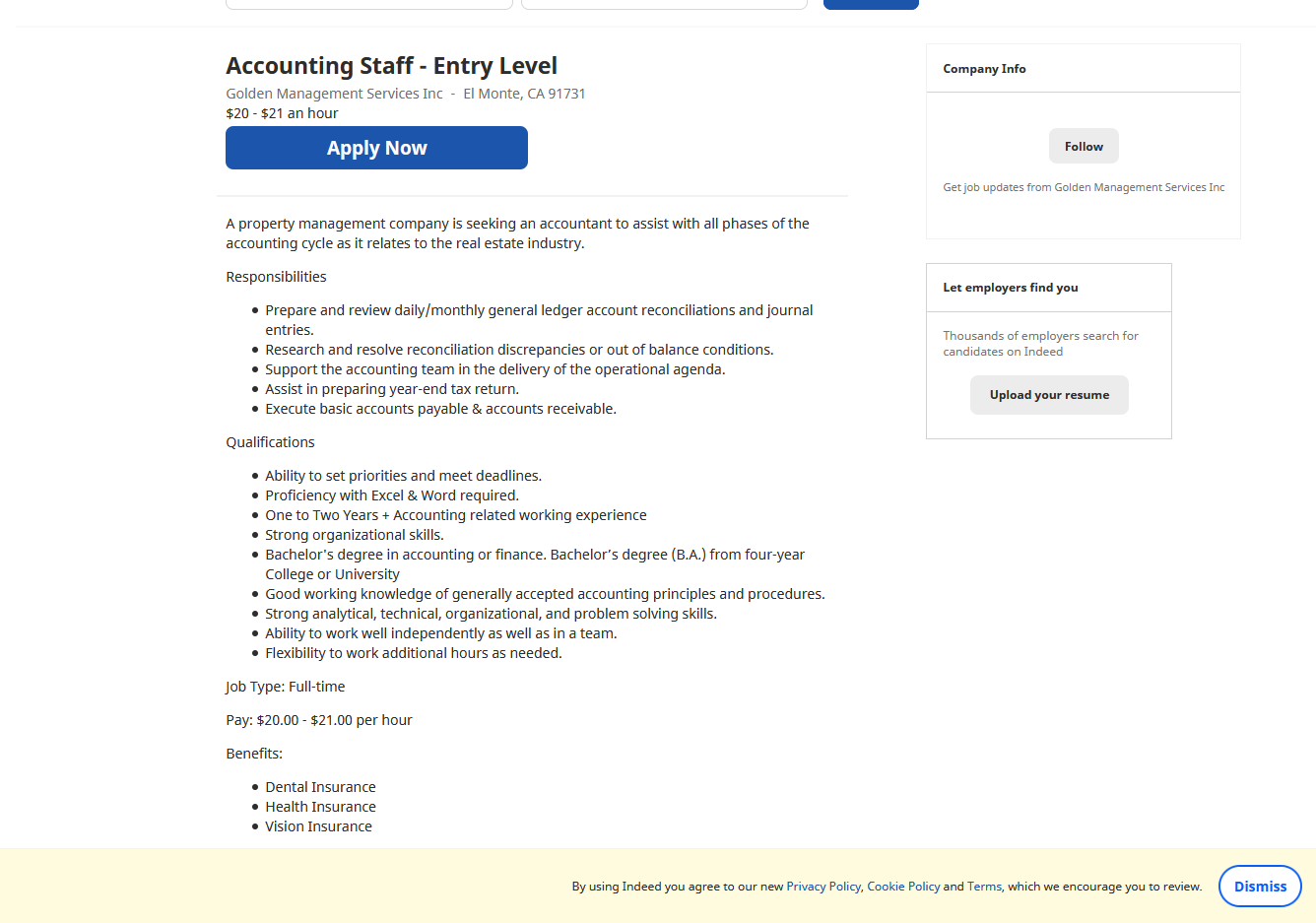Image resolution: width=1316 pixels, height=923 pixels.
Task: Click the Qualifications section heading
Action: (270, 442)
